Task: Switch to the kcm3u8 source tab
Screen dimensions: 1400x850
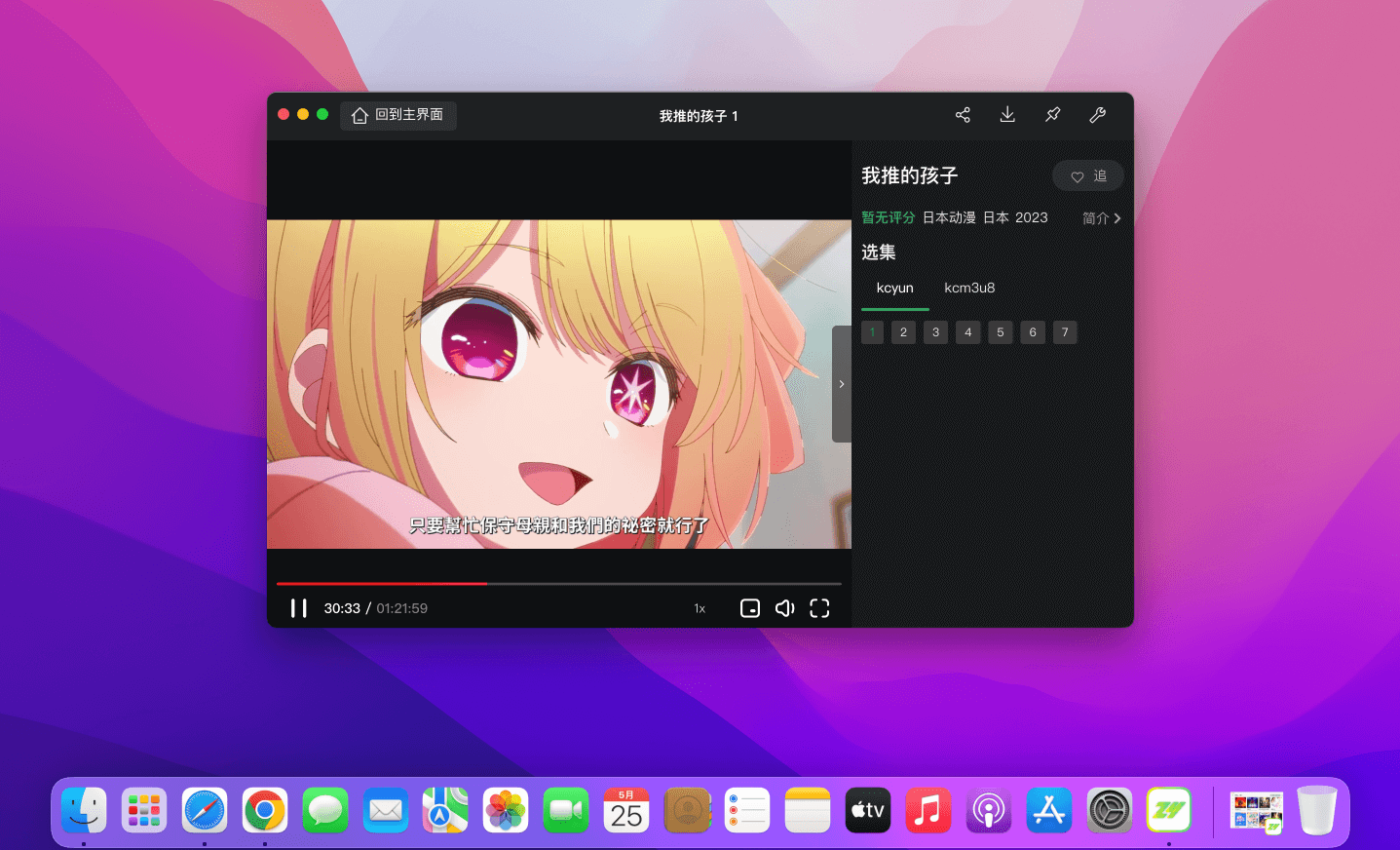Action: [968, 289]
